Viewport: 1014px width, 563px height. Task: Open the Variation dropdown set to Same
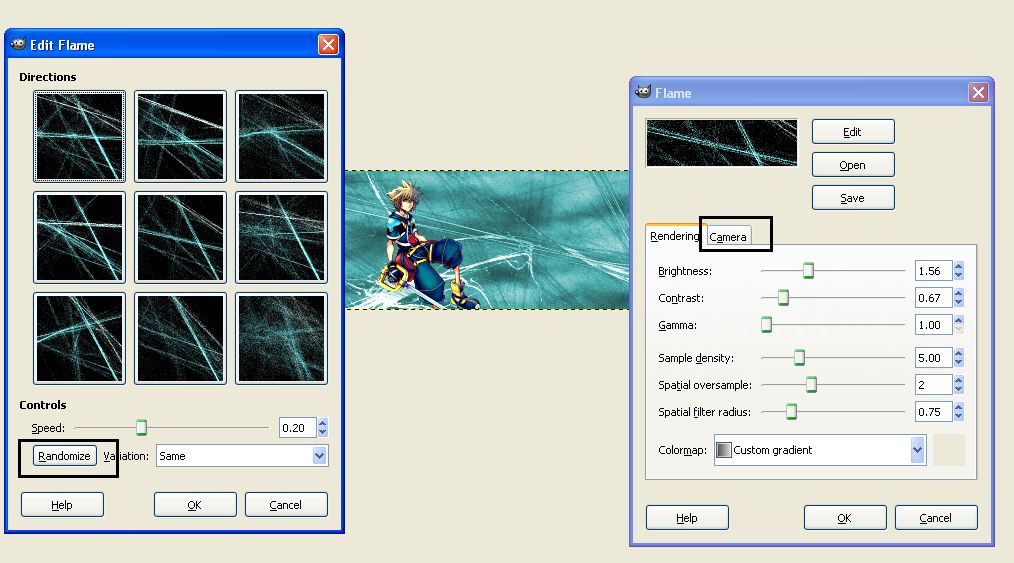242,456
